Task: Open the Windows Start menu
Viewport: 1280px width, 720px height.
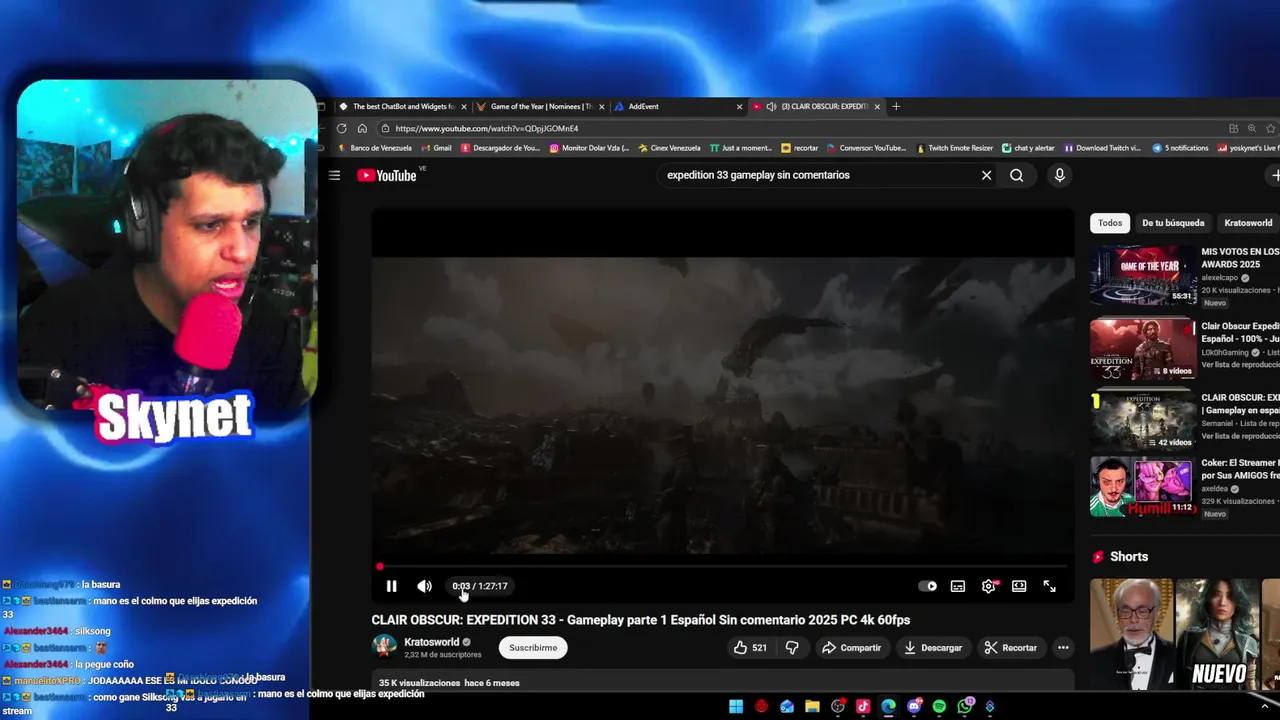Action: point(736,707)
